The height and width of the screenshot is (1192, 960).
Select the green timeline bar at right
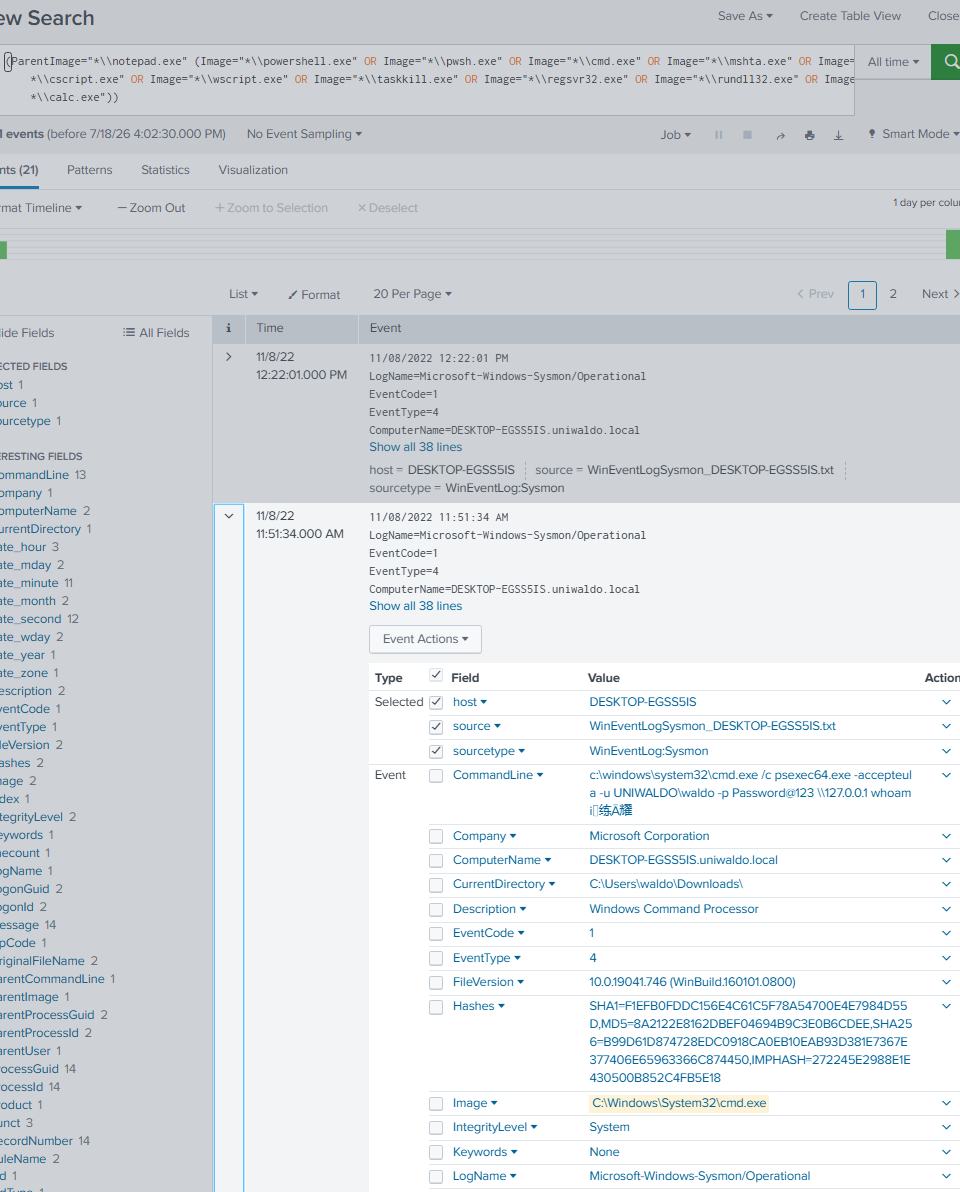953,245
